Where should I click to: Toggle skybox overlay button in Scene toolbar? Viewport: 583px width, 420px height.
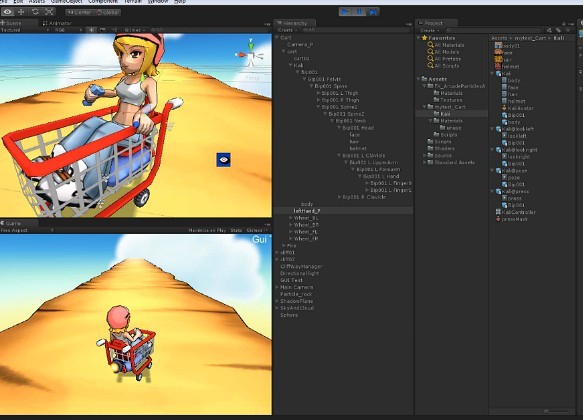(102, 30)
